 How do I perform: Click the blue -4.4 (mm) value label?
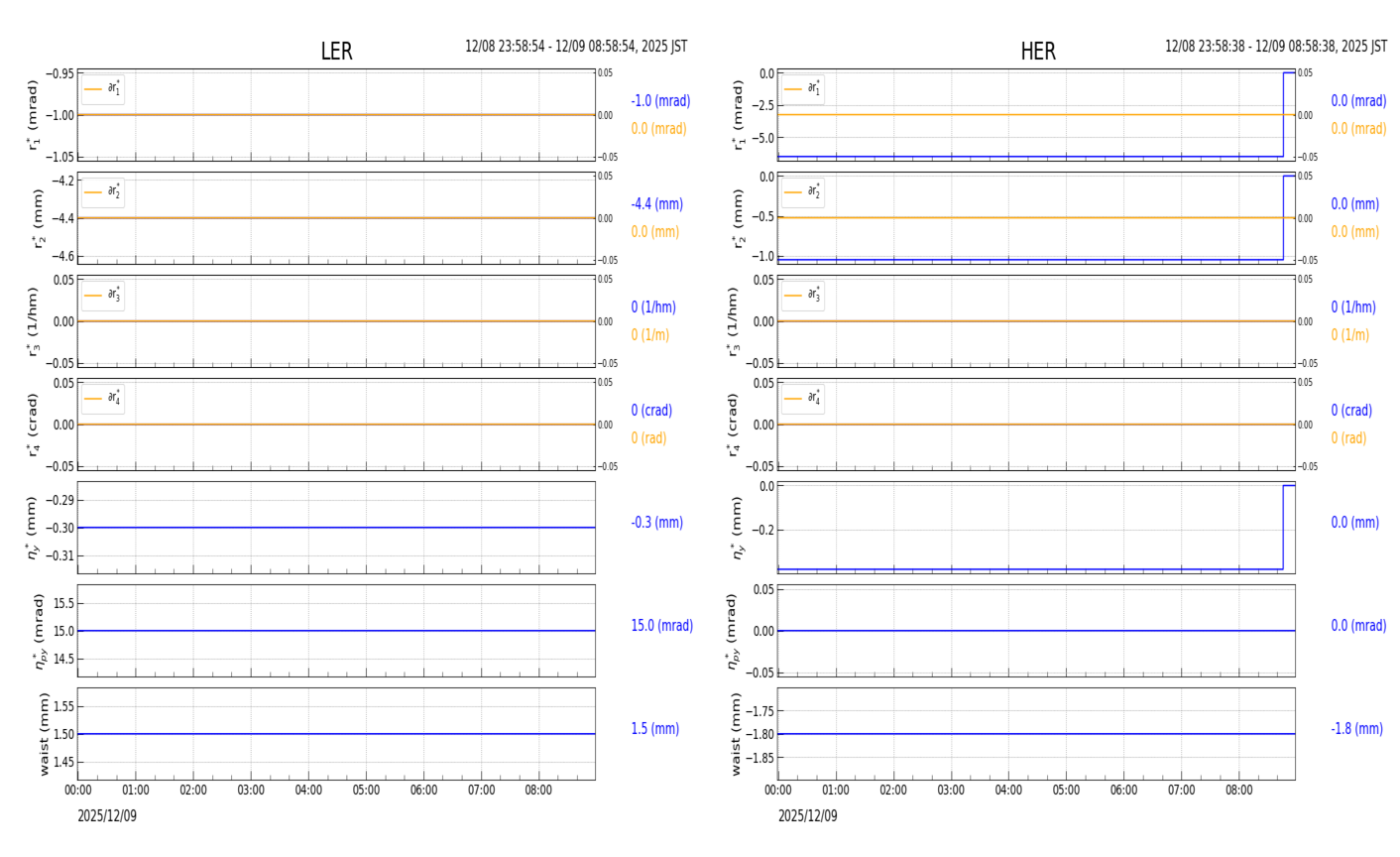point(656,204)
